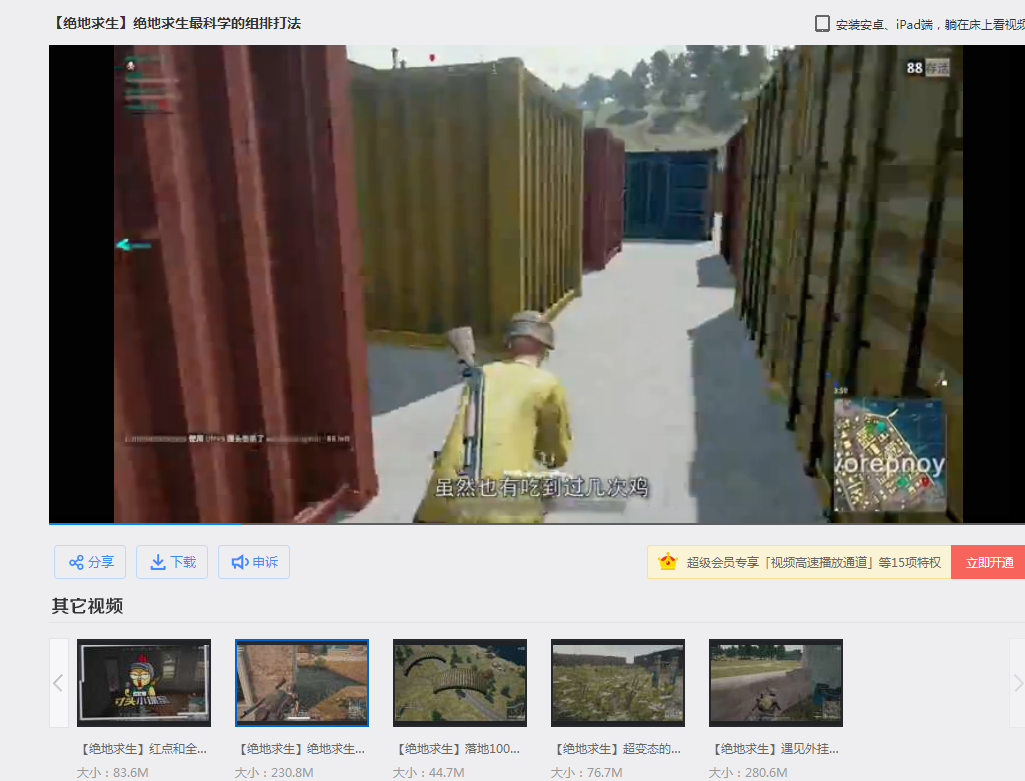Open the fourth grassy field video thumbnail

click(618, 683)
